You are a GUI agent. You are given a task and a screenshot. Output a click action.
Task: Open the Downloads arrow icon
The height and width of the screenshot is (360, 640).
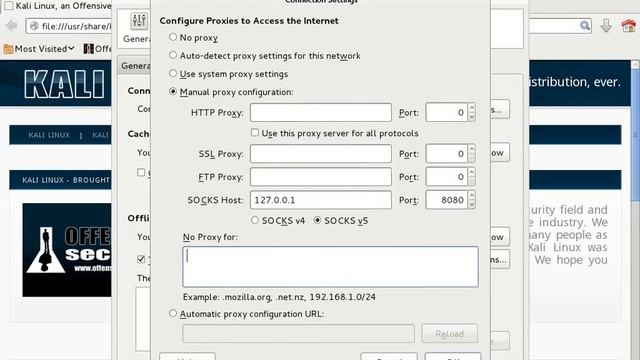click(606, 26)
